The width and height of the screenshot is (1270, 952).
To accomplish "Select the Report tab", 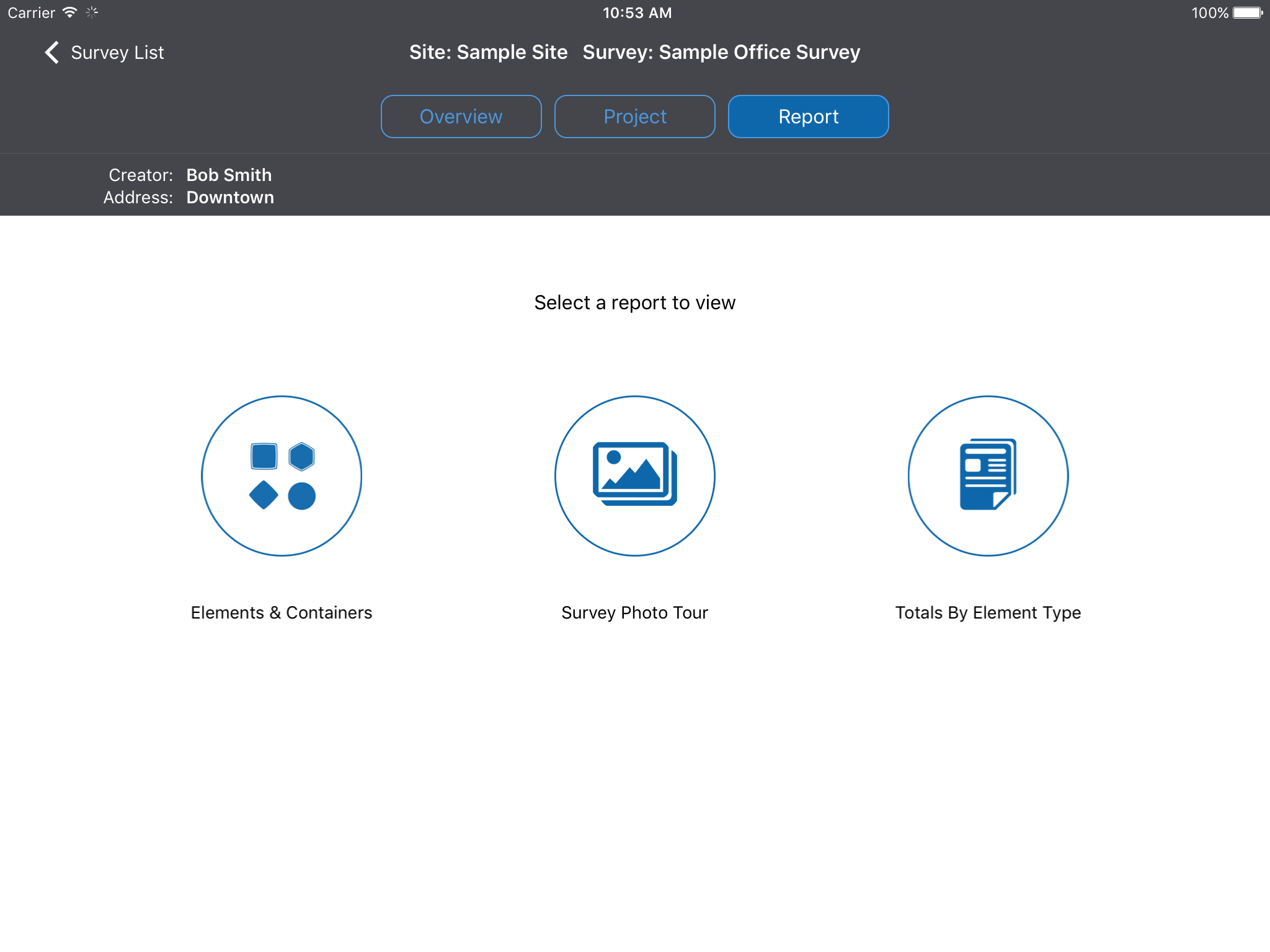I will click(x=808, y=117).
